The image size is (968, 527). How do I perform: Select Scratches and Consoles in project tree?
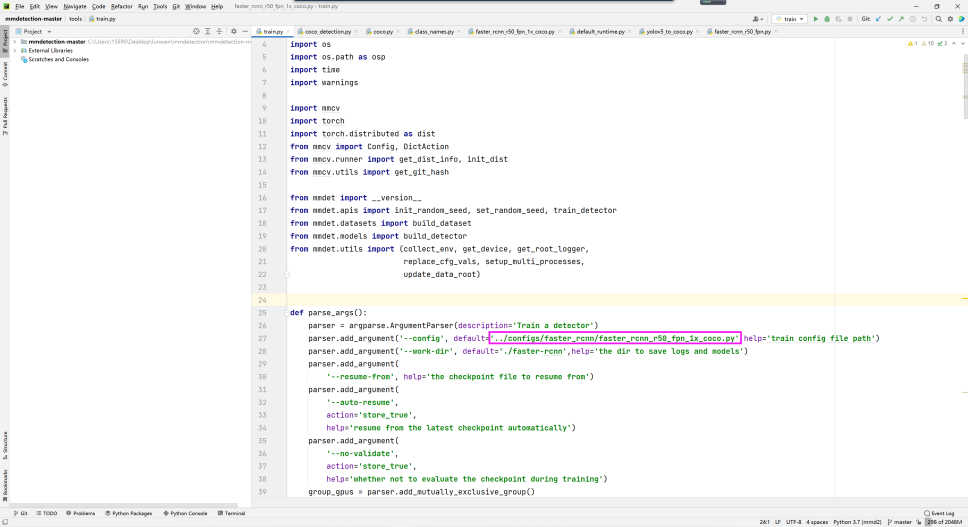point(59,59)
